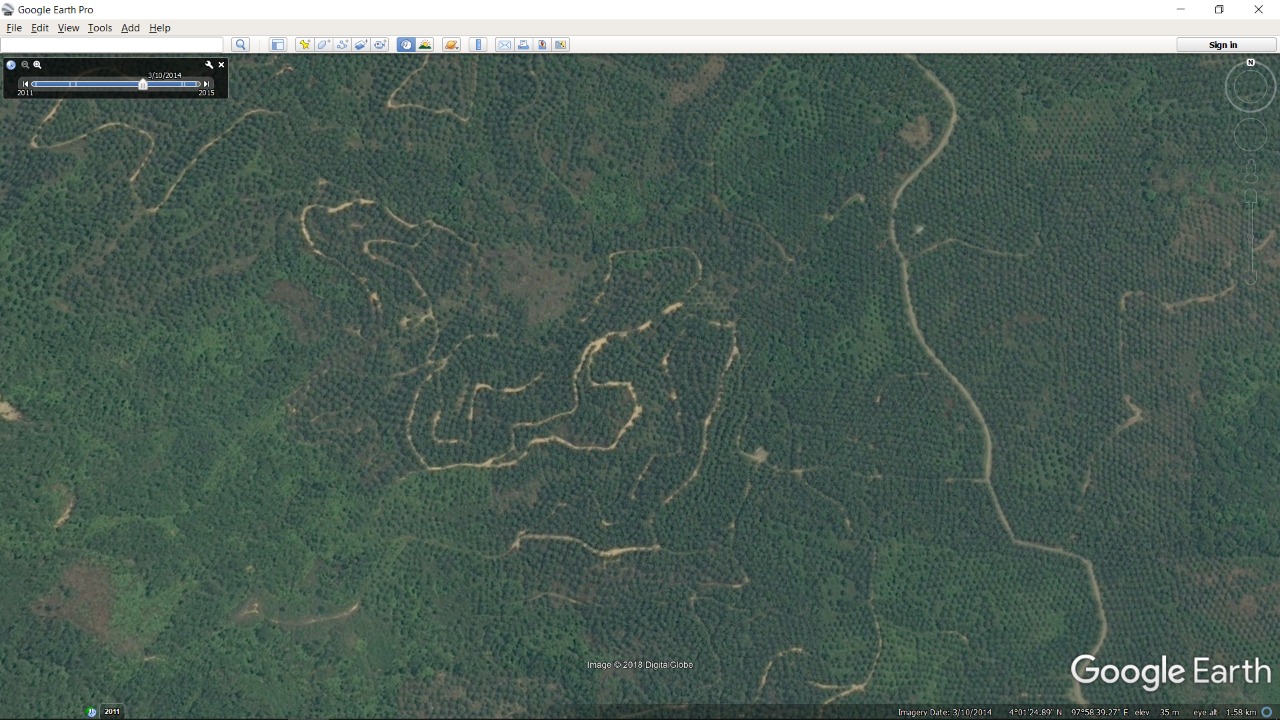Toggle sunlight across the landscape
The image size is (1280, 720).
tap(425, 45)
